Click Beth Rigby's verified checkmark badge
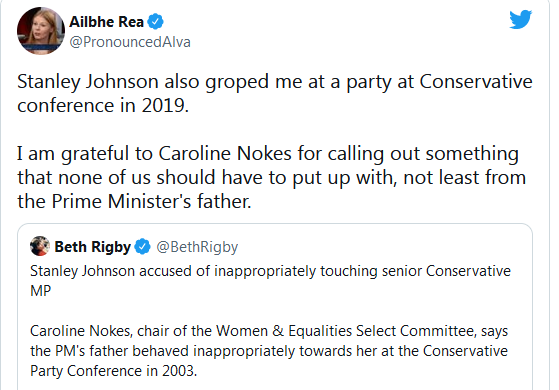The width and height of the screenshot is (559, 390). [143, 247]
